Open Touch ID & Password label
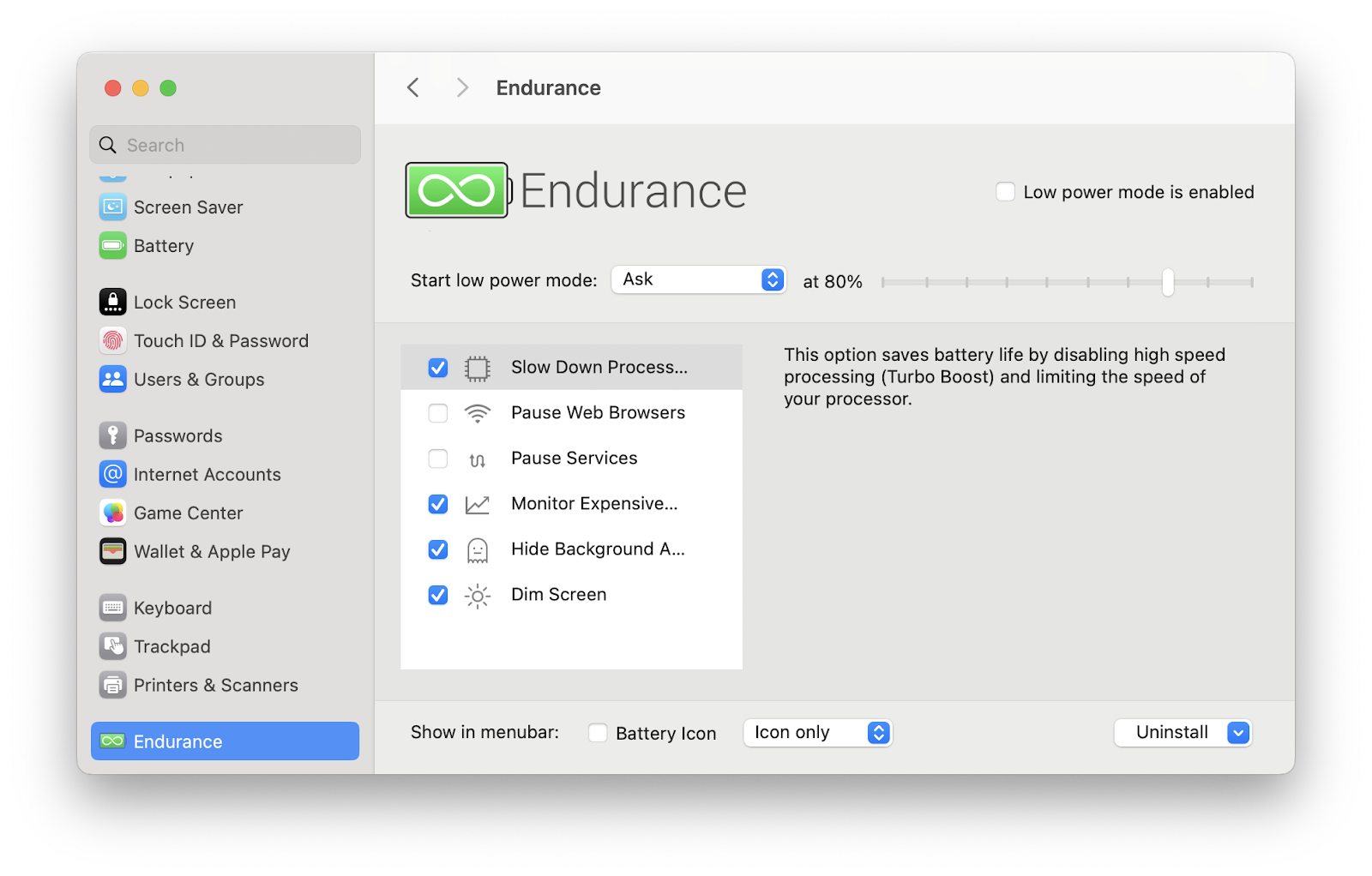 click(221, 341)
